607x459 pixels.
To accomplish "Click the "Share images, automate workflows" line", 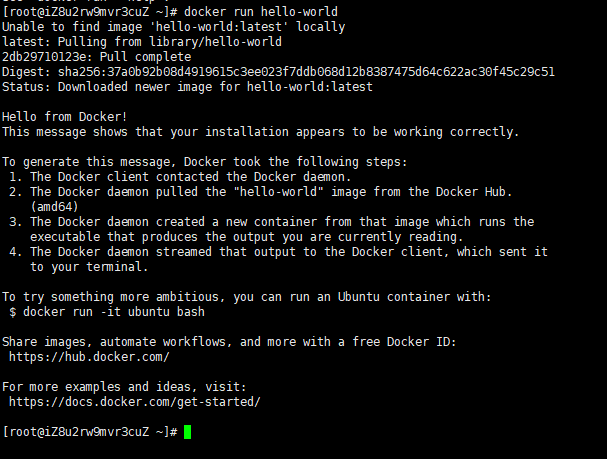I will pos(229,341).
